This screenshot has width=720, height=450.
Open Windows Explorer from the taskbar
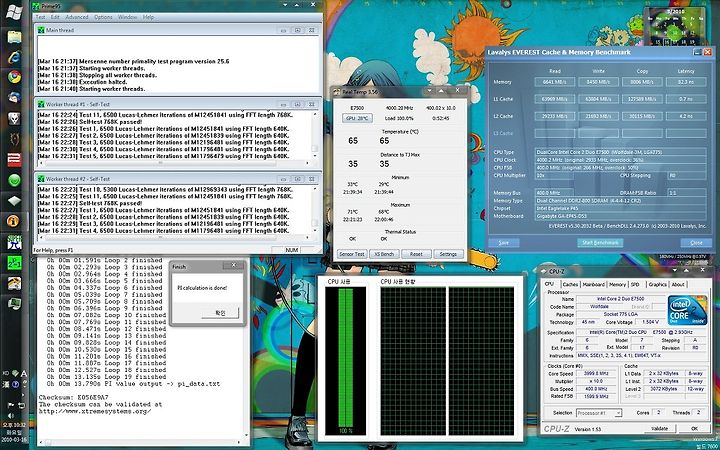point(14,37)
